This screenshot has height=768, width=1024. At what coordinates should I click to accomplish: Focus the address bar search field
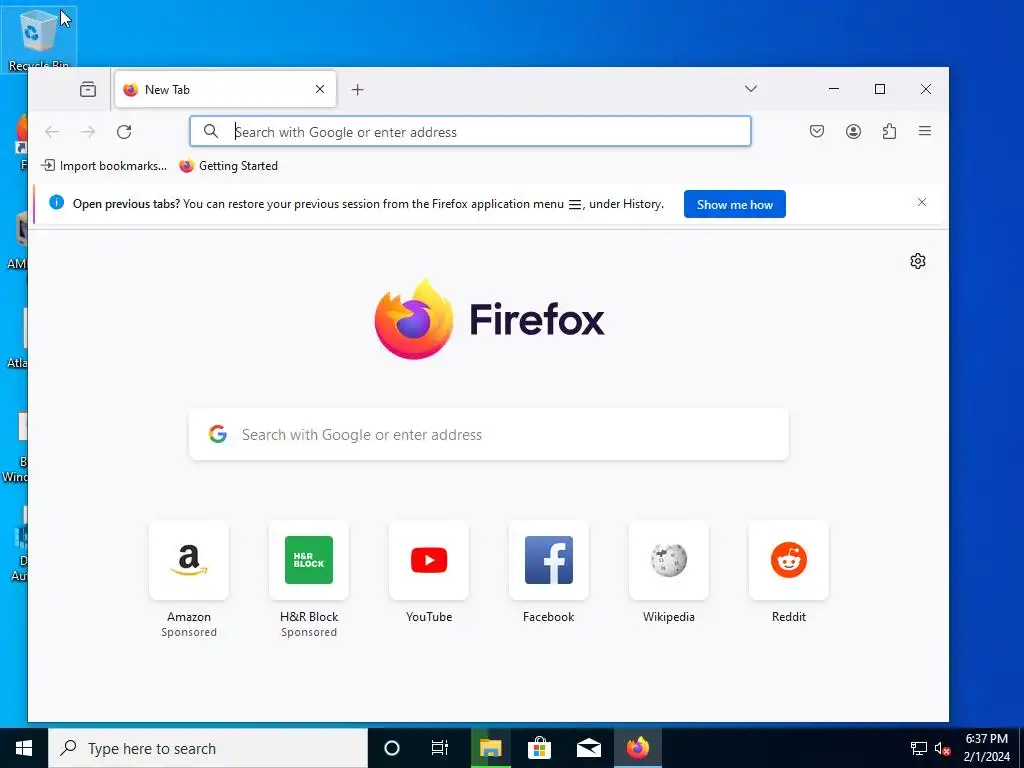(x=470, y=131)
